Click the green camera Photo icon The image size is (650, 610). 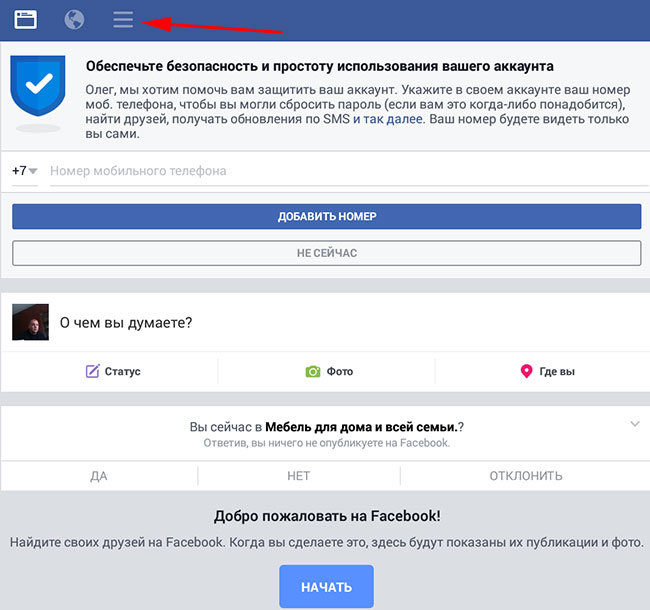coord(313,371)
